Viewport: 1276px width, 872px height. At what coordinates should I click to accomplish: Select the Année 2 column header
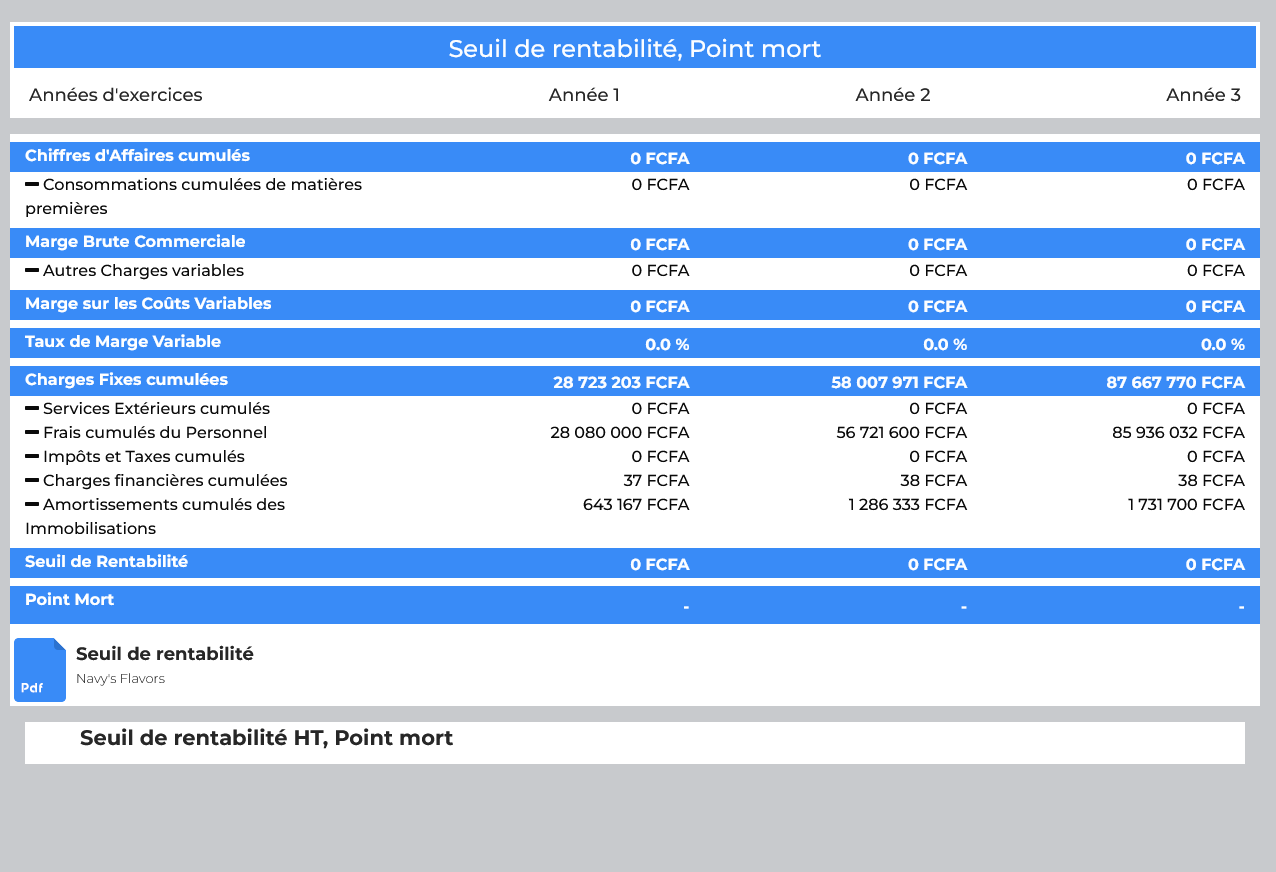point(893,95)
